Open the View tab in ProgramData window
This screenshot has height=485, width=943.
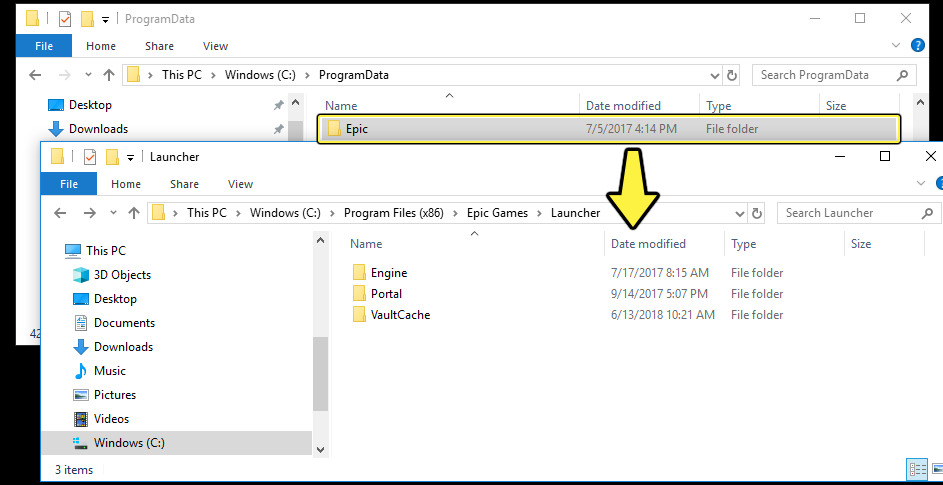(x=215, y=46)
